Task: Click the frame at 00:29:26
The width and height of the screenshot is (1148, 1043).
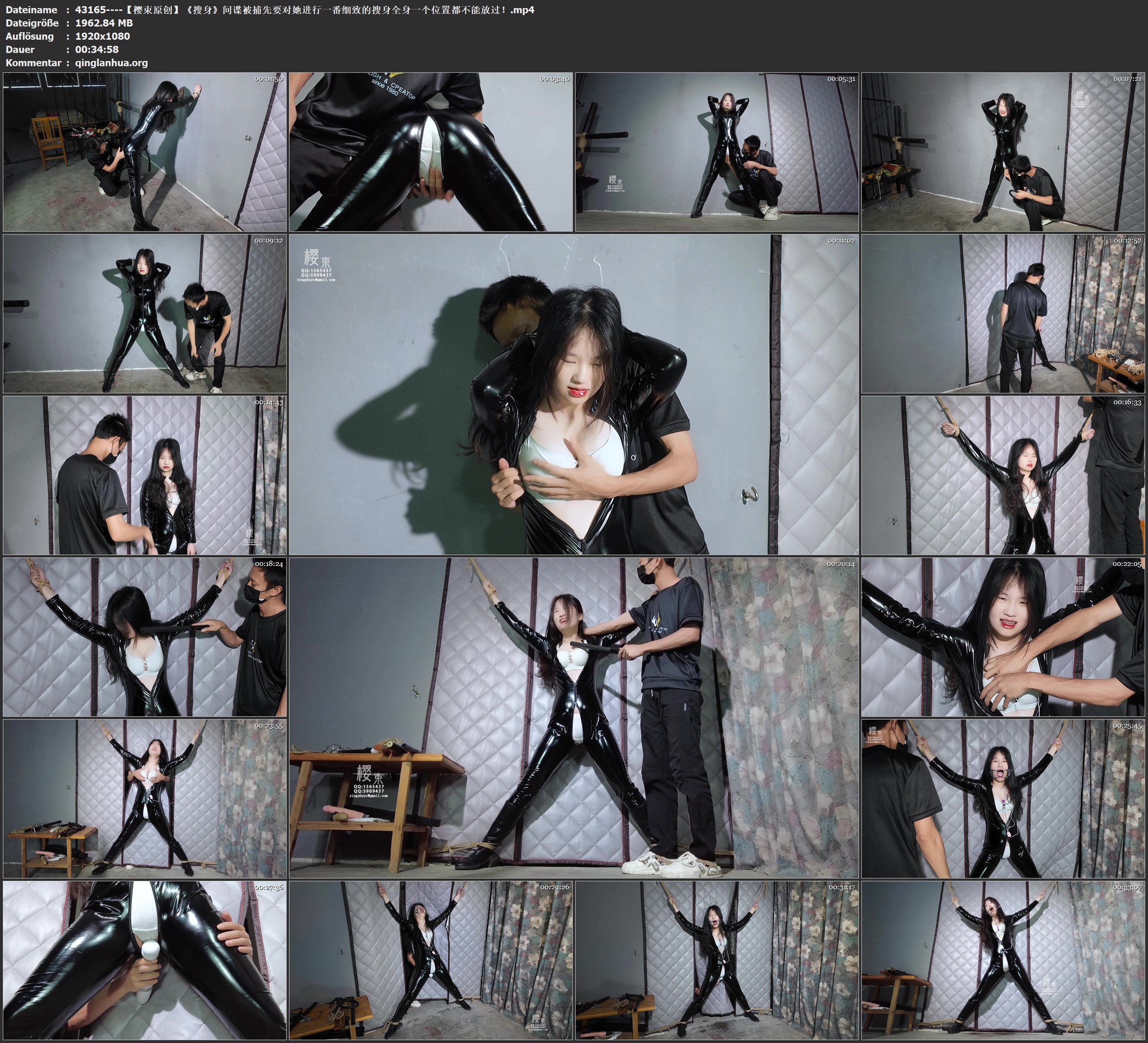Action: click(x=431, y=960)
